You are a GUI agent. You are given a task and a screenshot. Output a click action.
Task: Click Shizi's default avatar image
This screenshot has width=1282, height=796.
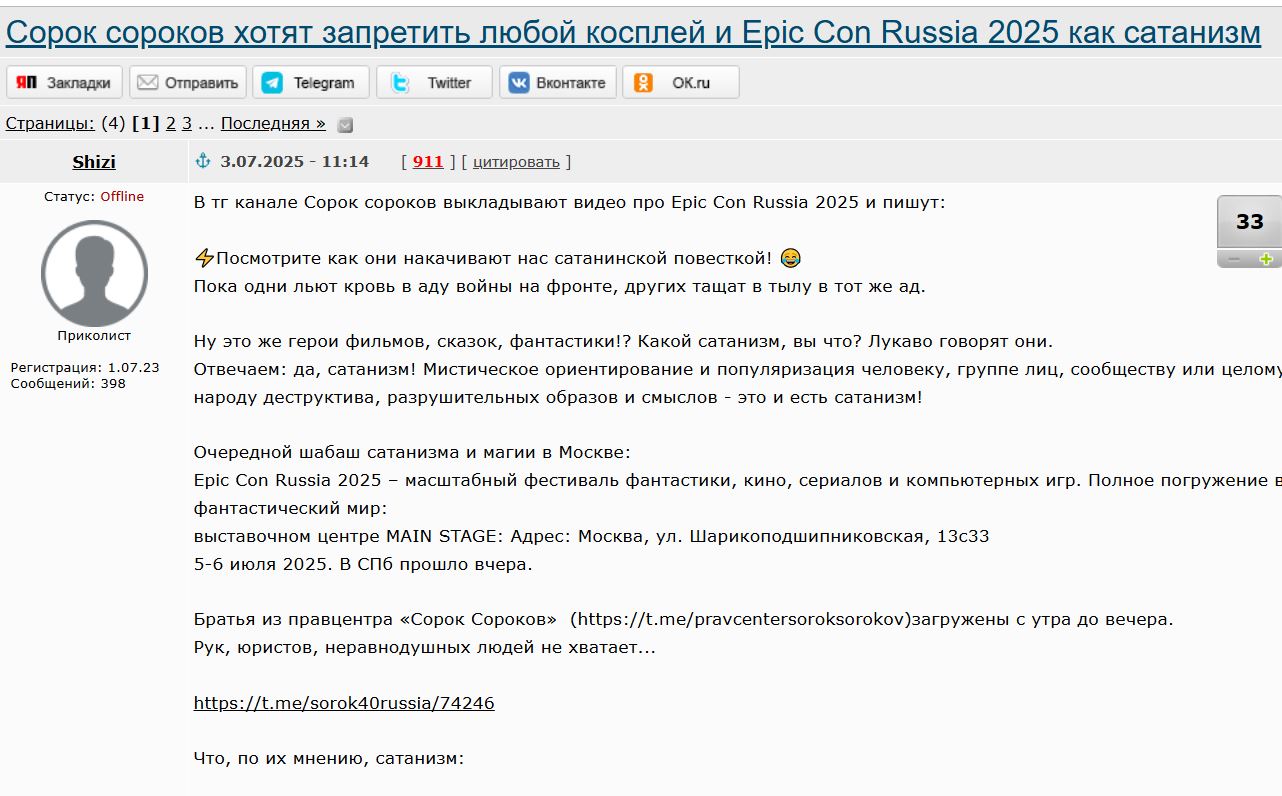point(94,273)
